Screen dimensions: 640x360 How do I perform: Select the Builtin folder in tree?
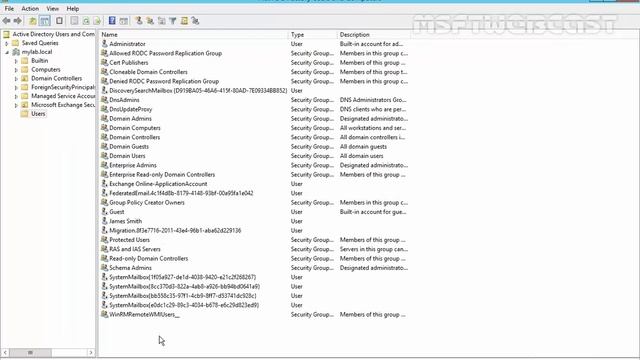[40, 61]
